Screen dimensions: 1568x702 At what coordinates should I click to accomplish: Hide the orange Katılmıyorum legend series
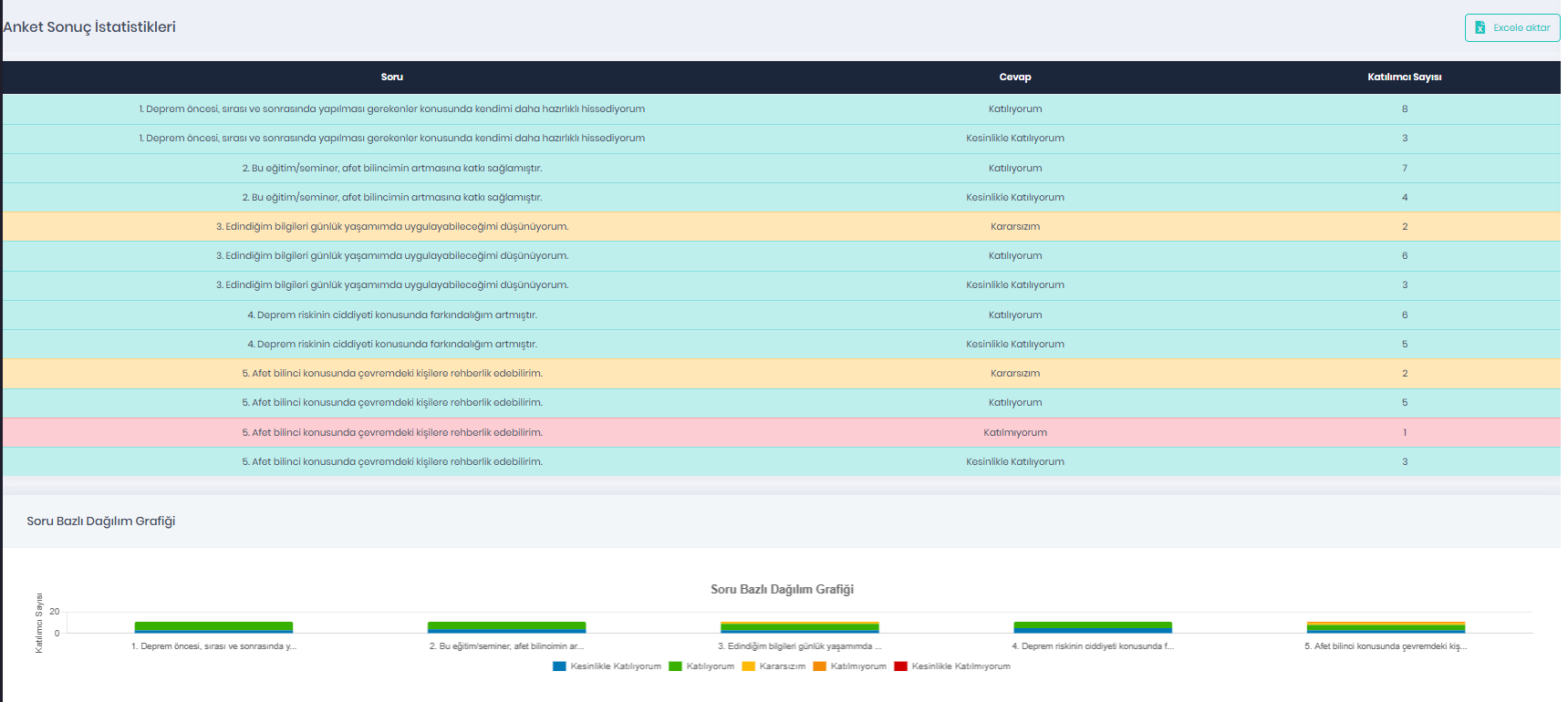click(819, 666)
